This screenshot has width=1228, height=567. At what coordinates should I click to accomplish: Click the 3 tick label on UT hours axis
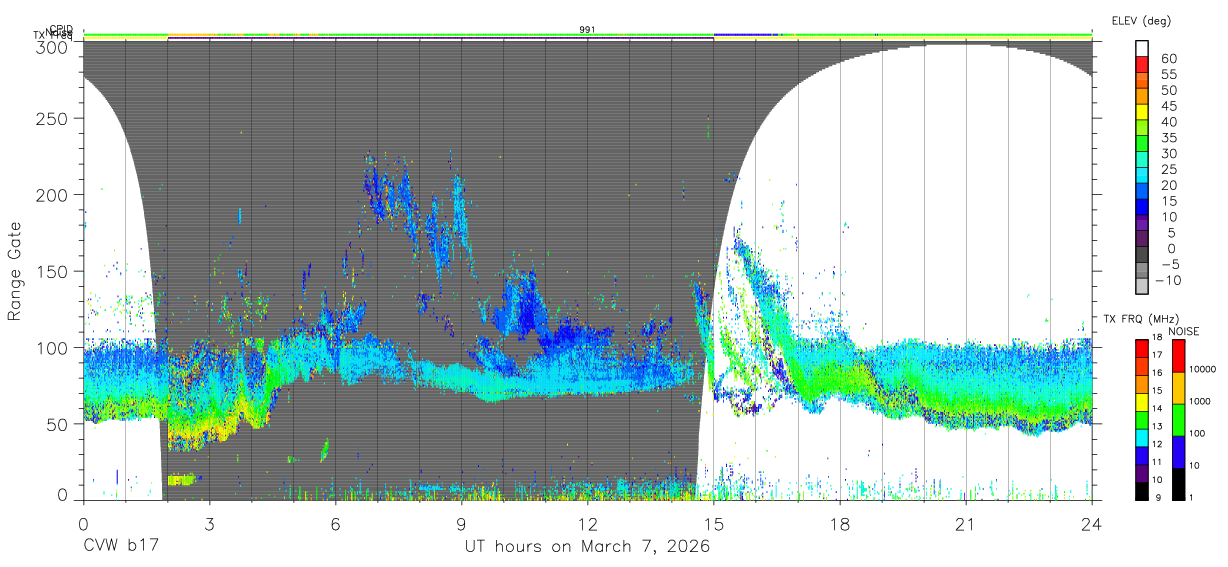click(209, 523)
